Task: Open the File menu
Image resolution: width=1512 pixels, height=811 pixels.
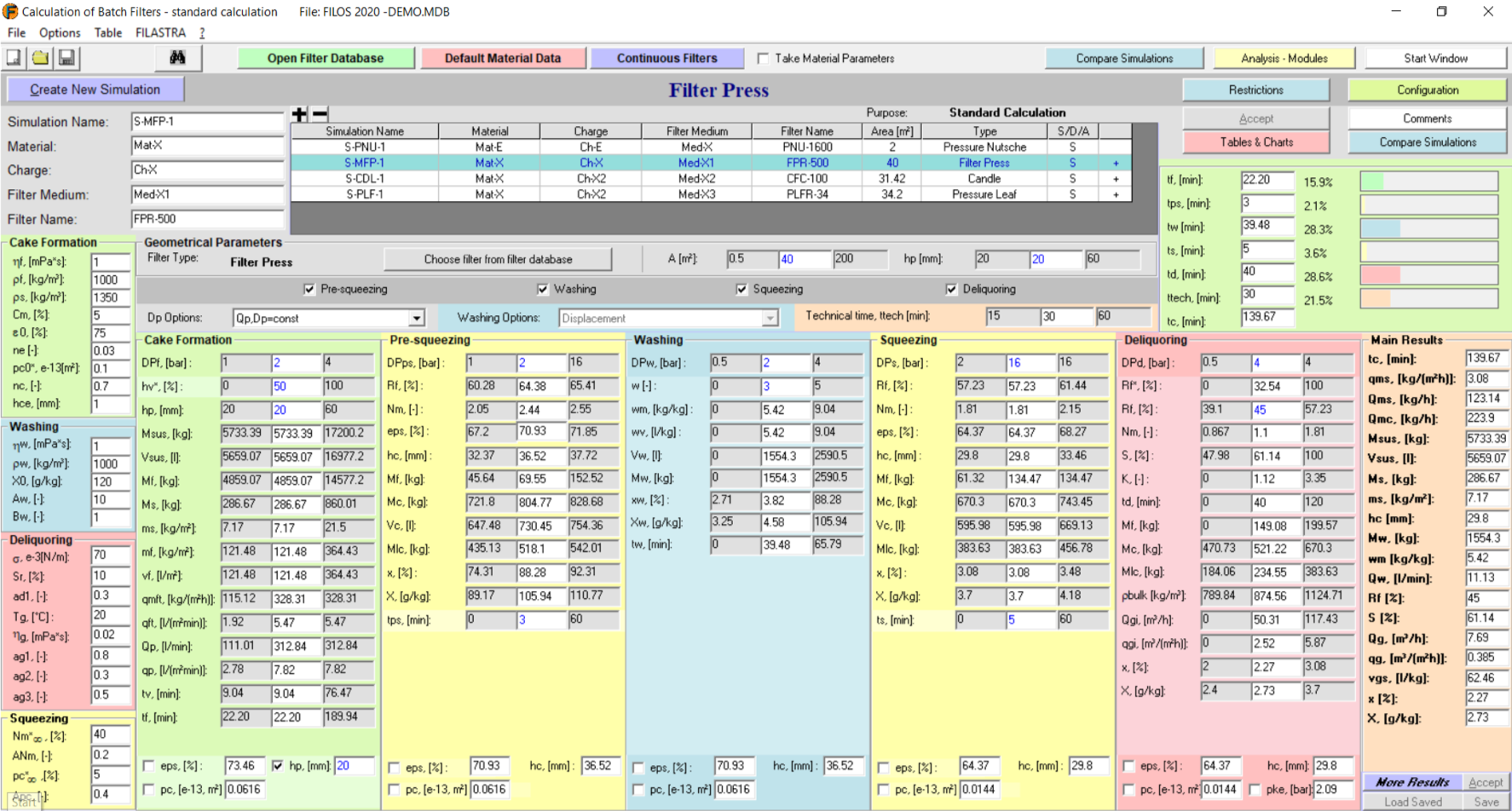Action: pos(16,32)
